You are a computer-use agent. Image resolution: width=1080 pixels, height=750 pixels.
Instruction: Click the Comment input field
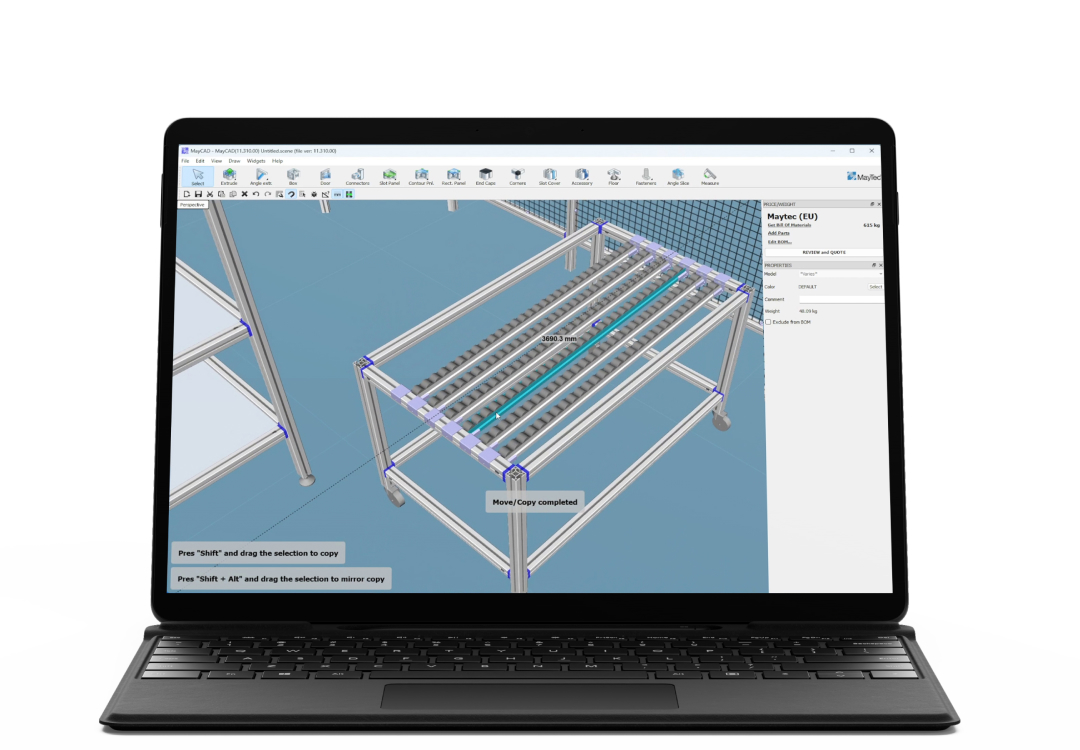tap(840, 299)
